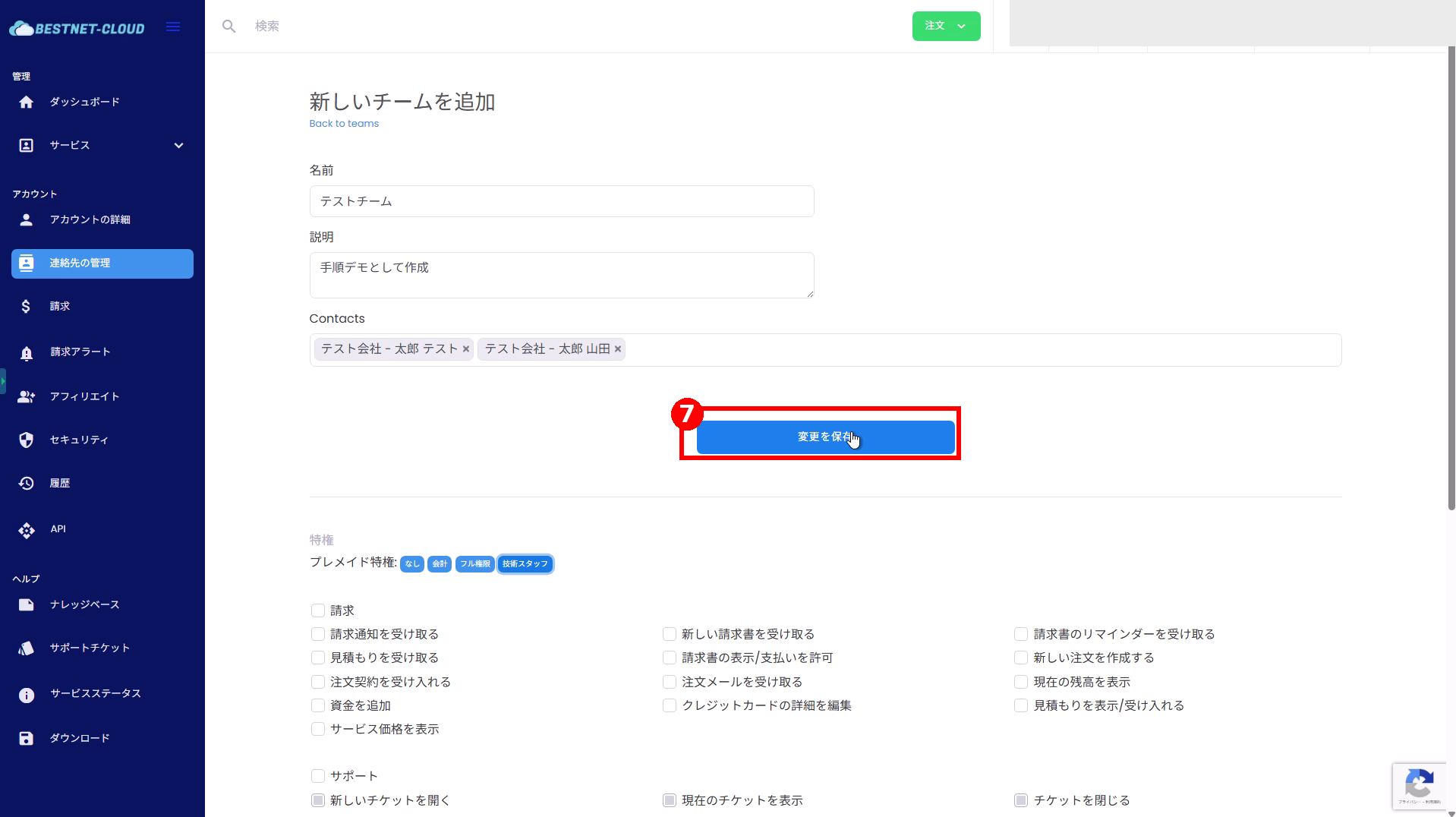Image resolution: width=1456 pixels, height=817 pixels.
Task: Open the green 注文 dropdown
Action: coord(946,27)
